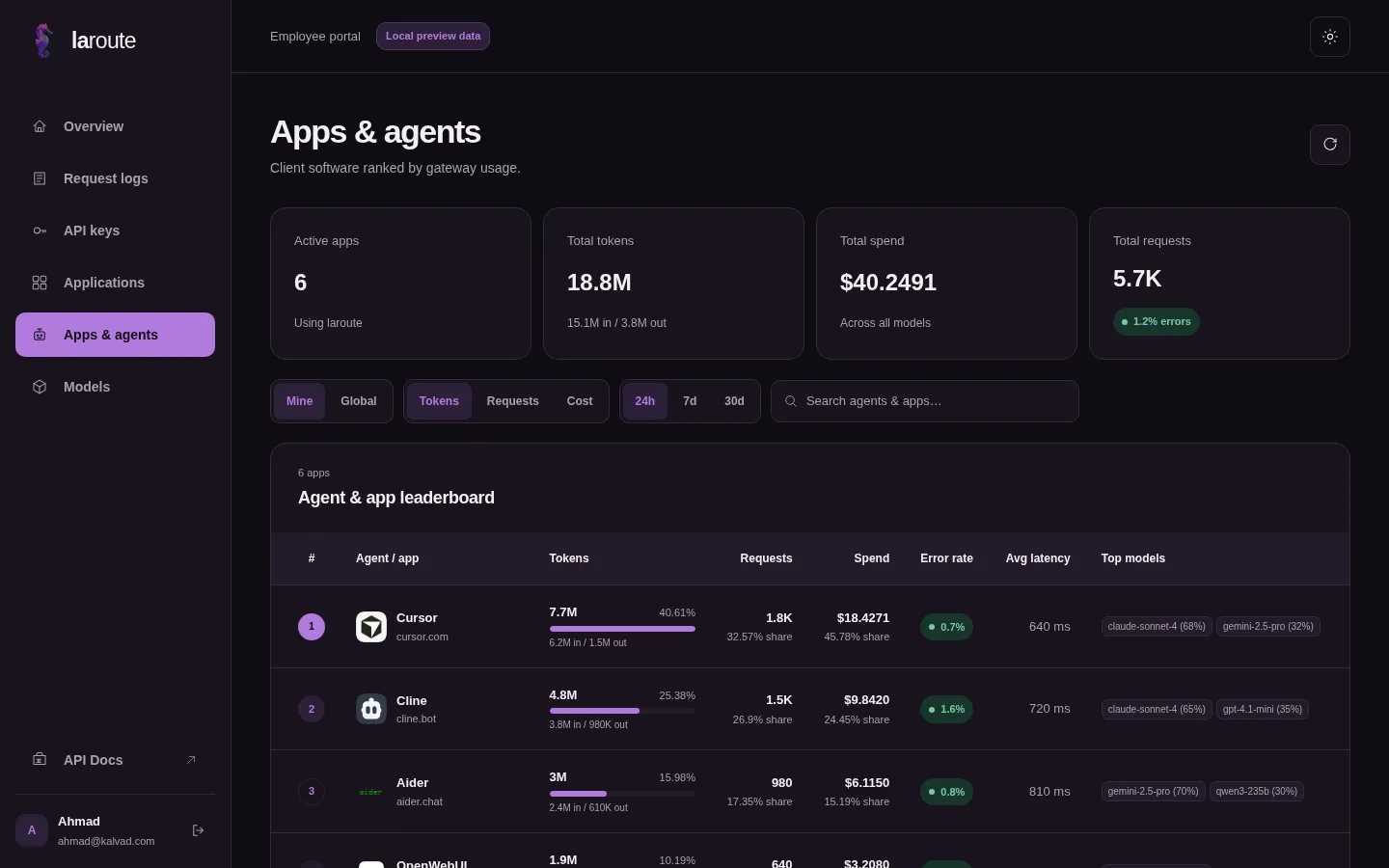The image size is (1389, 868).
Task: Click Cline's 1.6% error rate badge
Action: pos(946,709)
